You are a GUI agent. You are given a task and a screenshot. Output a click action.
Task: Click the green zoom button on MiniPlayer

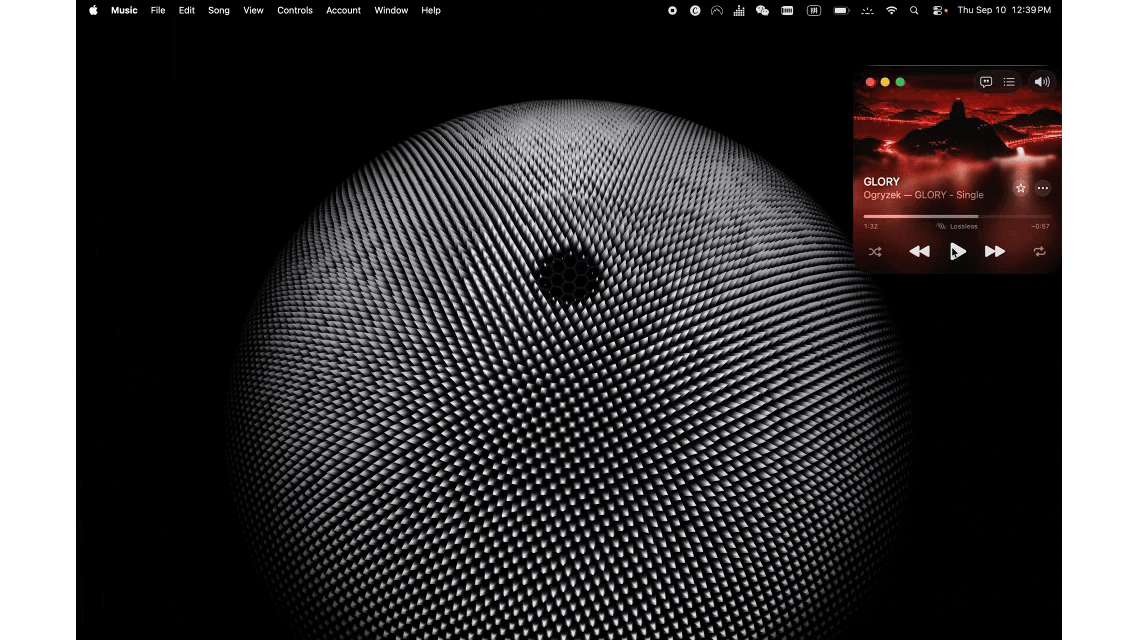click(x=901, y=82)
